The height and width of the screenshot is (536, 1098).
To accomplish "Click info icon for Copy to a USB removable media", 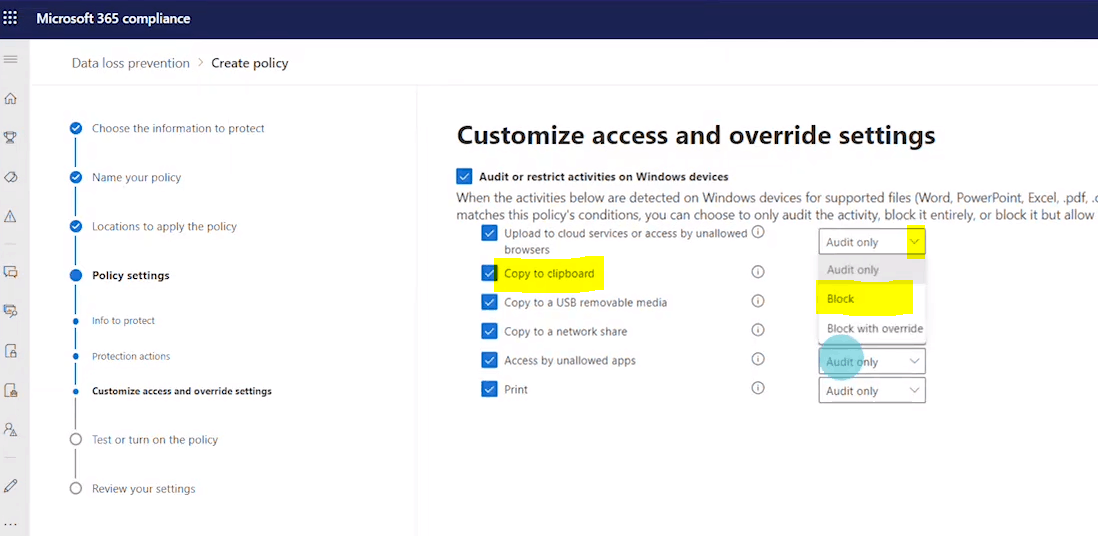I will pos(757,301).
